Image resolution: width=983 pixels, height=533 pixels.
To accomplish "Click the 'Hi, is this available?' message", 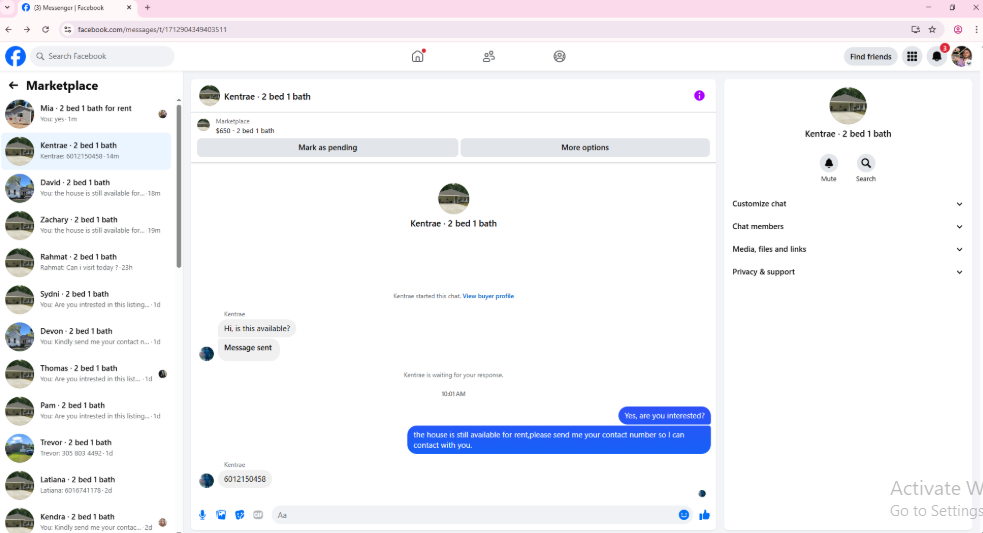I will [257, 329].
